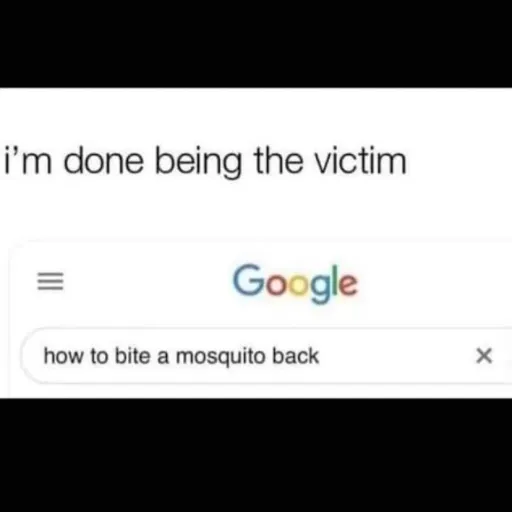Focus the Google search input field
Image resolution: width=512 pixels, height=512 pixels.
(267, 356)
